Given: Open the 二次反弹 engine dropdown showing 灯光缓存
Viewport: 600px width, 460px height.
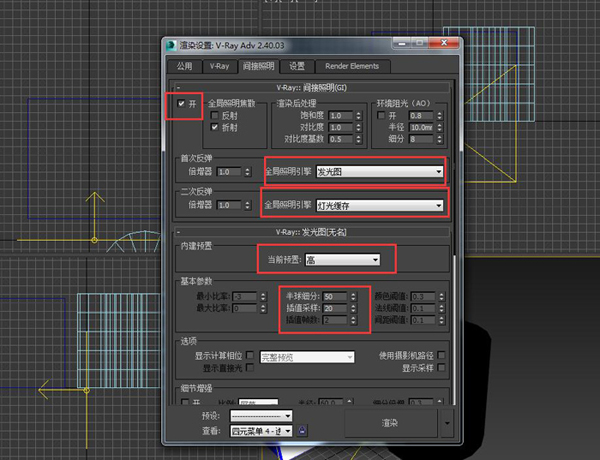Looking at the screenshot, I should [378, 205].
